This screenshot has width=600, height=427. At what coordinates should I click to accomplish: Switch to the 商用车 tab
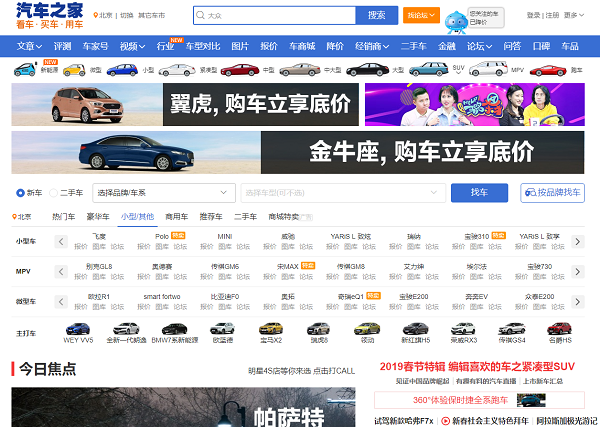[x=176, y=217]
